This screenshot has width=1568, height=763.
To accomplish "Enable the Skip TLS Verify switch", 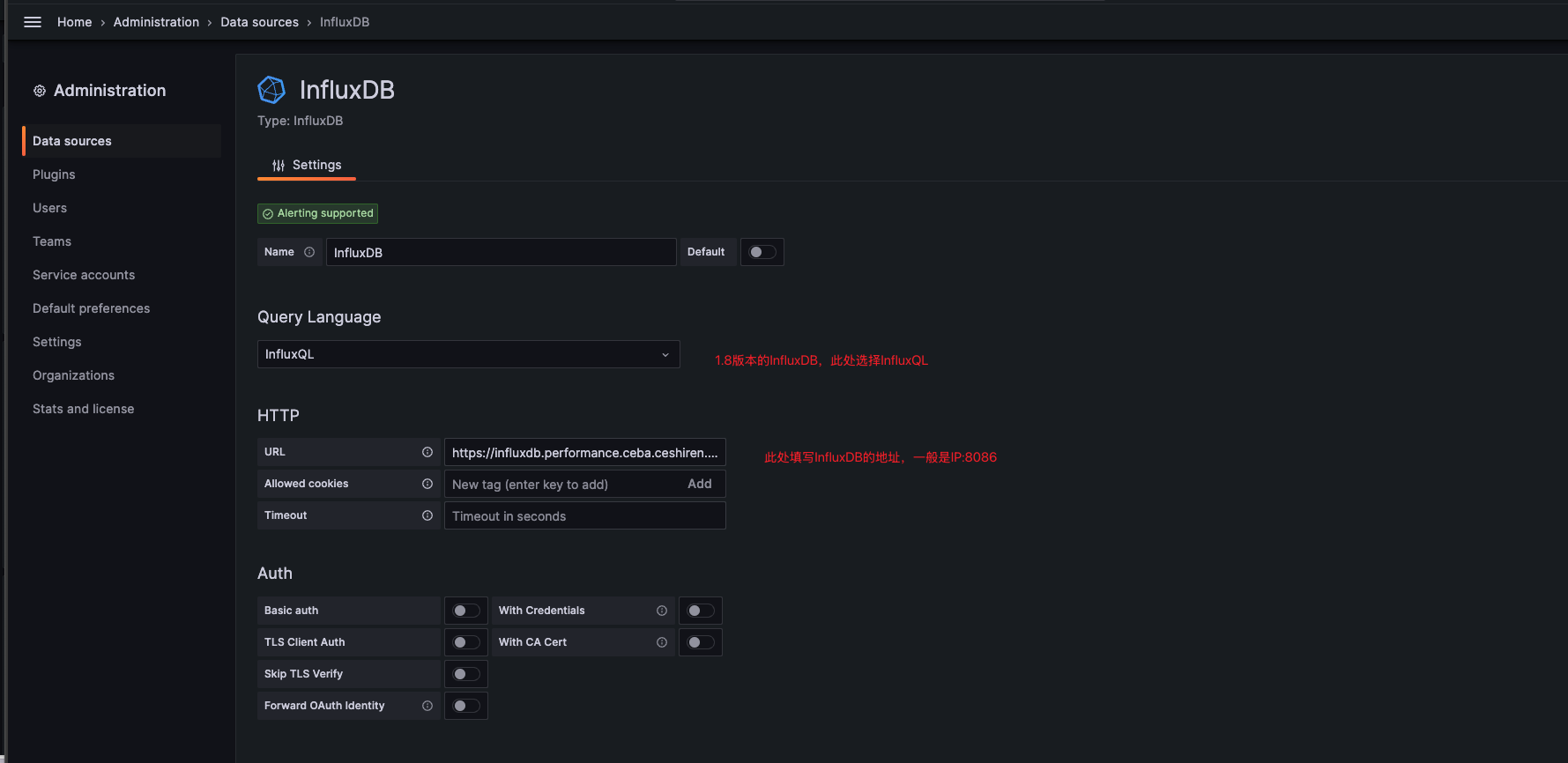I will [x=466, y=674].
